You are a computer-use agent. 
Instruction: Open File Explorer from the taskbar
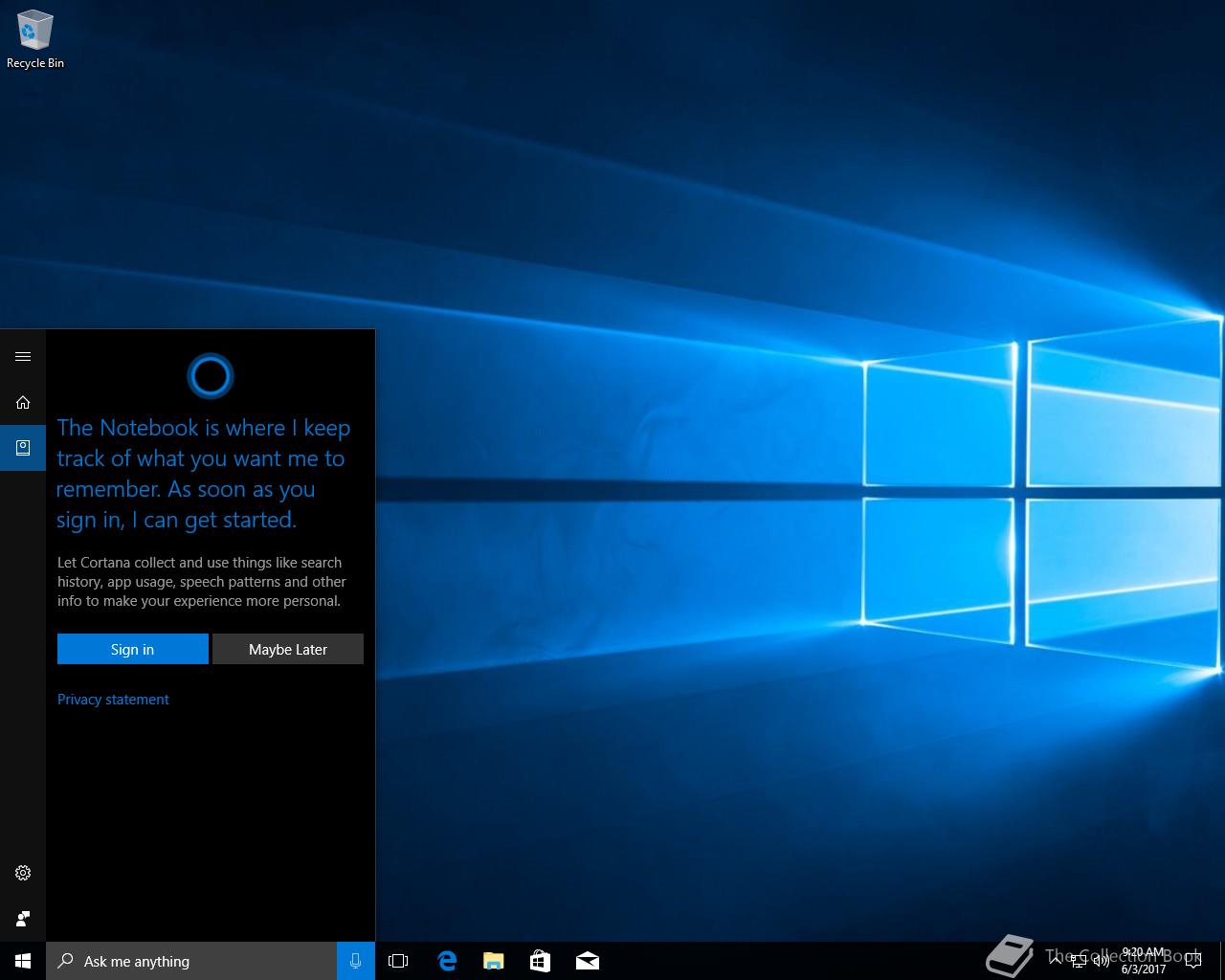(493, 961)
